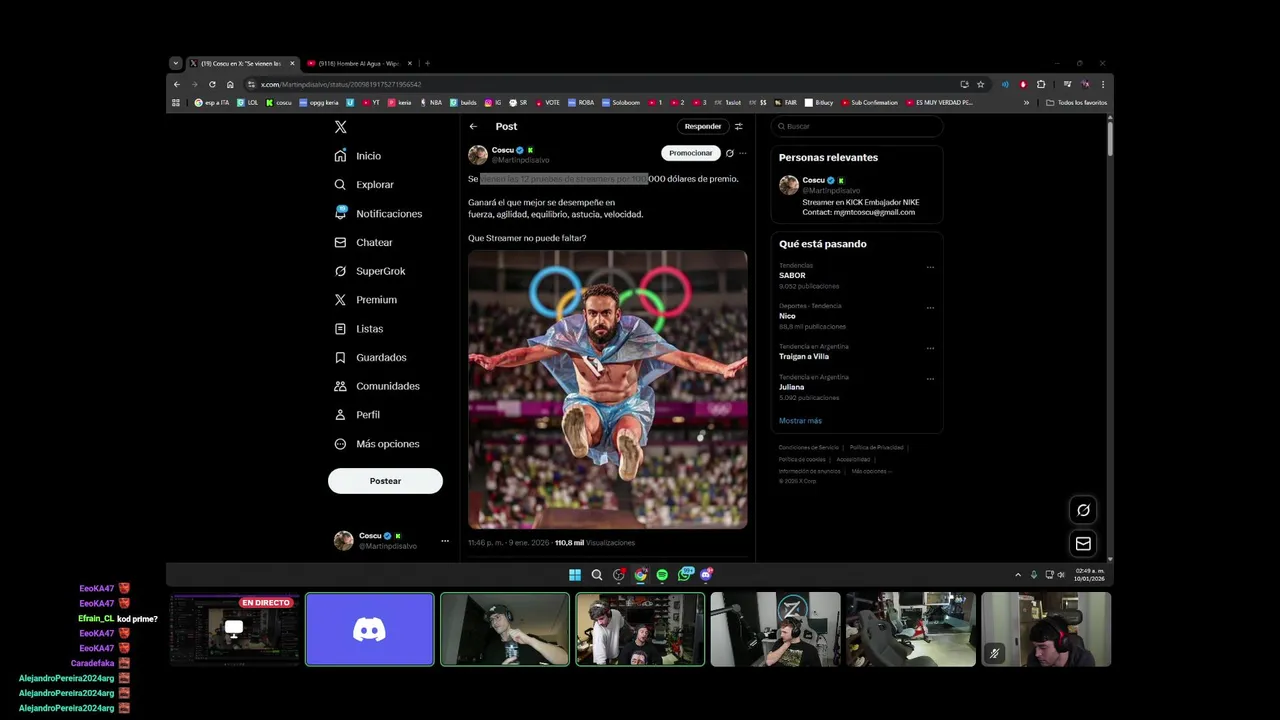This screenshot has height=720, width=1280.
Task: Switch to the Coscu en X browser tab
Action: 243,63
